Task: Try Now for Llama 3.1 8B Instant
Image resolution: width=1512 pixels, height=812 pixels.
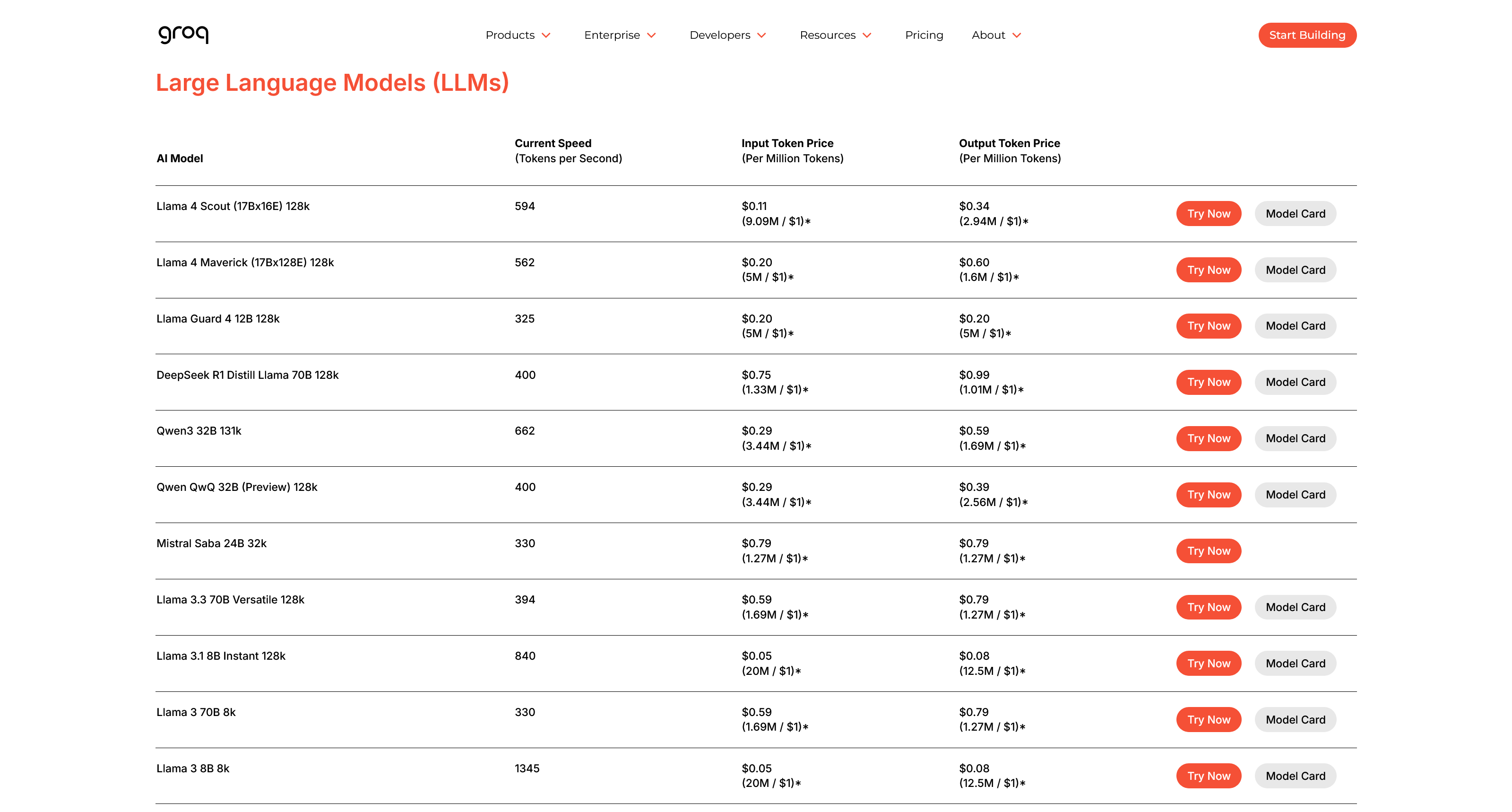Action: (1208, 664)
